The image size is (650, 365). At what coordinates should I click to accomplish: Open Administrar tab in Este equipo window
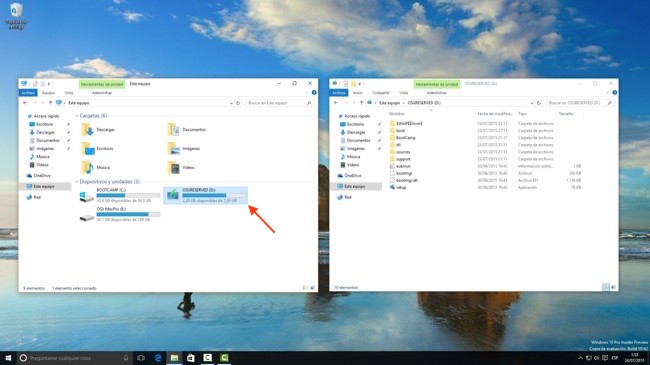coord(102,92)
